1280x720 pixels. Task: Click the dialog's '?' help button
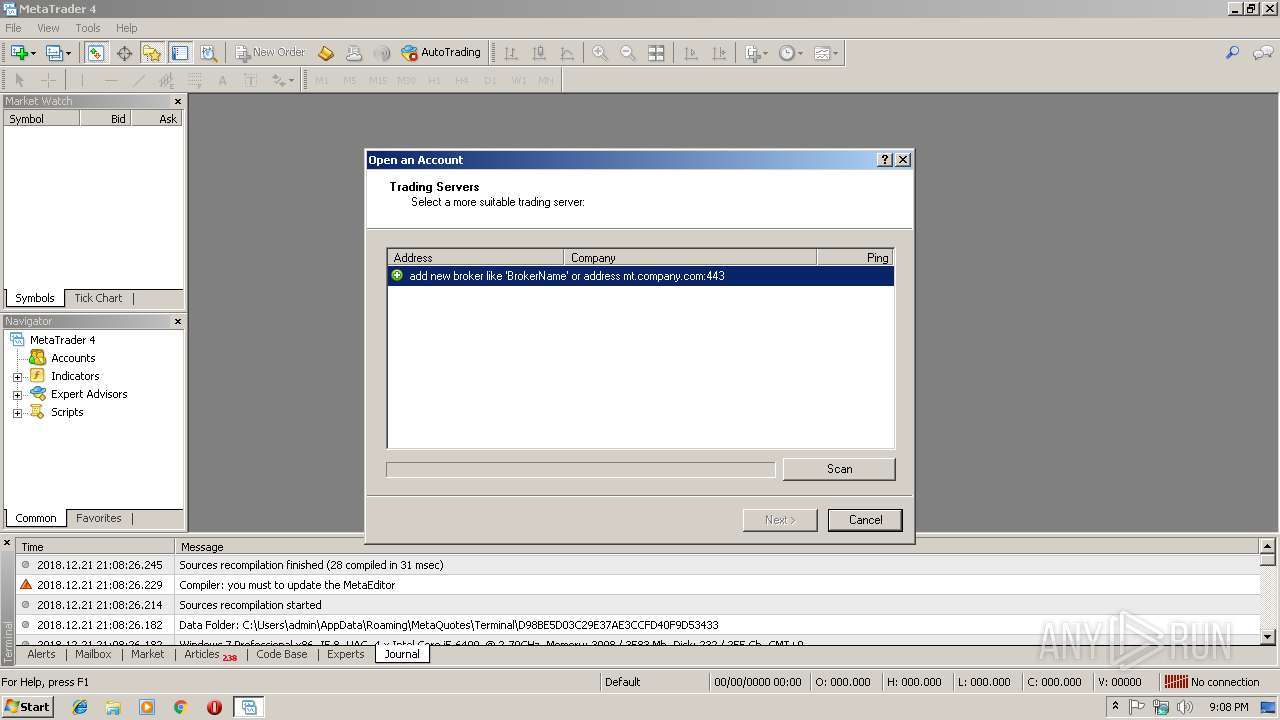[885, 160]
